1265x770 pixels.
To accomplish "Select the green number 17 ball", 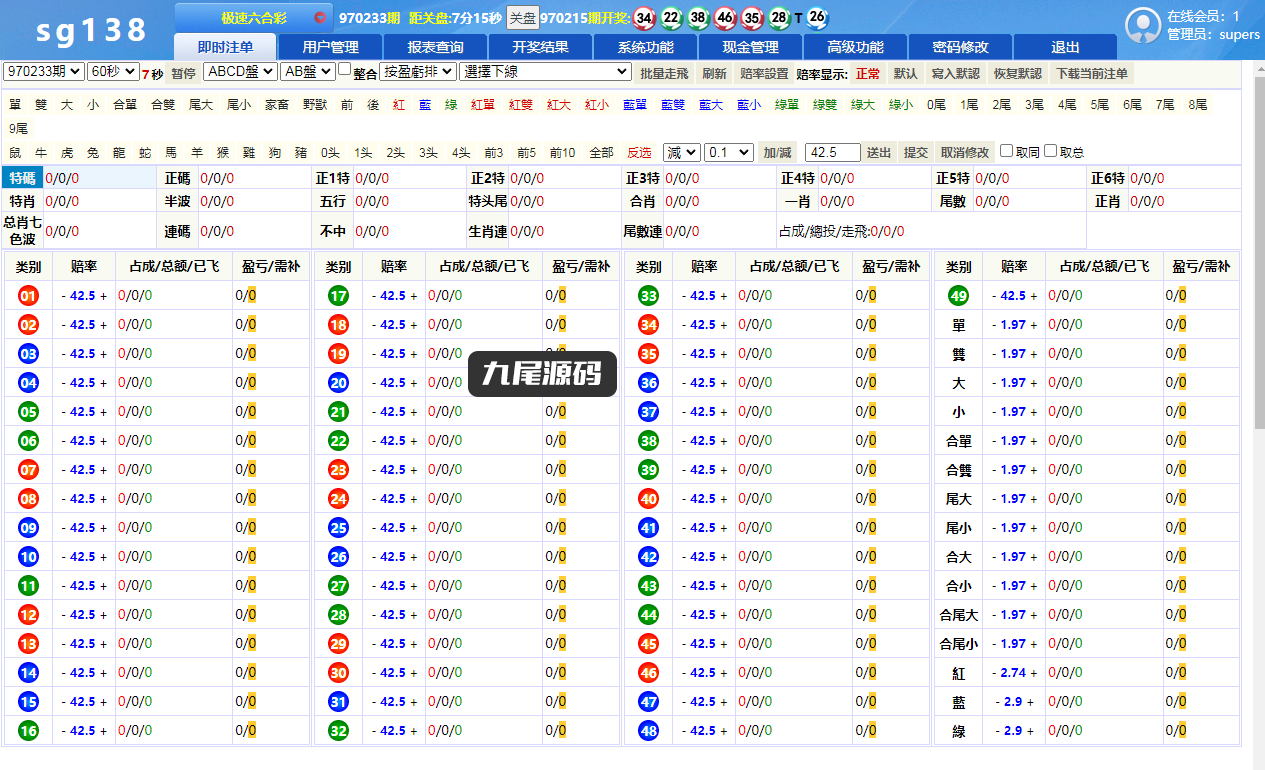I will pos(338,296).
